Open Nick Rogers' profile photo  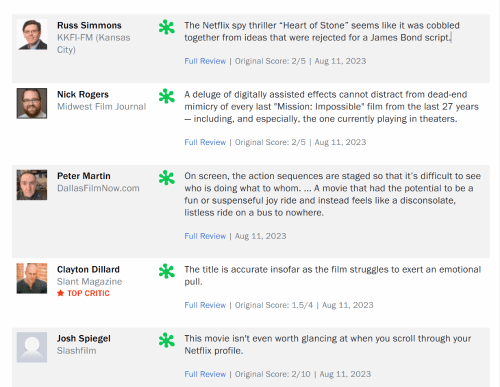point(32,103)
